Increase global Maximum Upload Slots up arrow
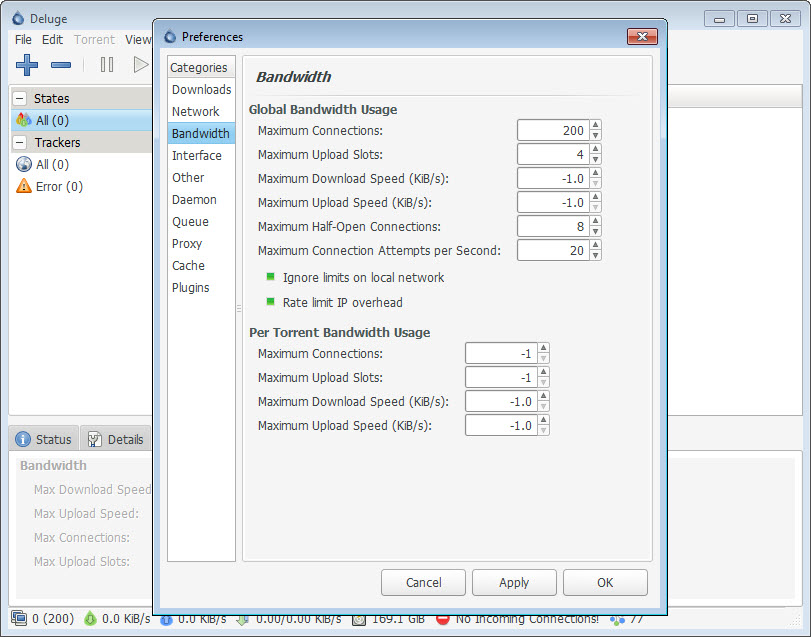Image resolution: width=811 pixels, height=637 pixels. point(595,149)
